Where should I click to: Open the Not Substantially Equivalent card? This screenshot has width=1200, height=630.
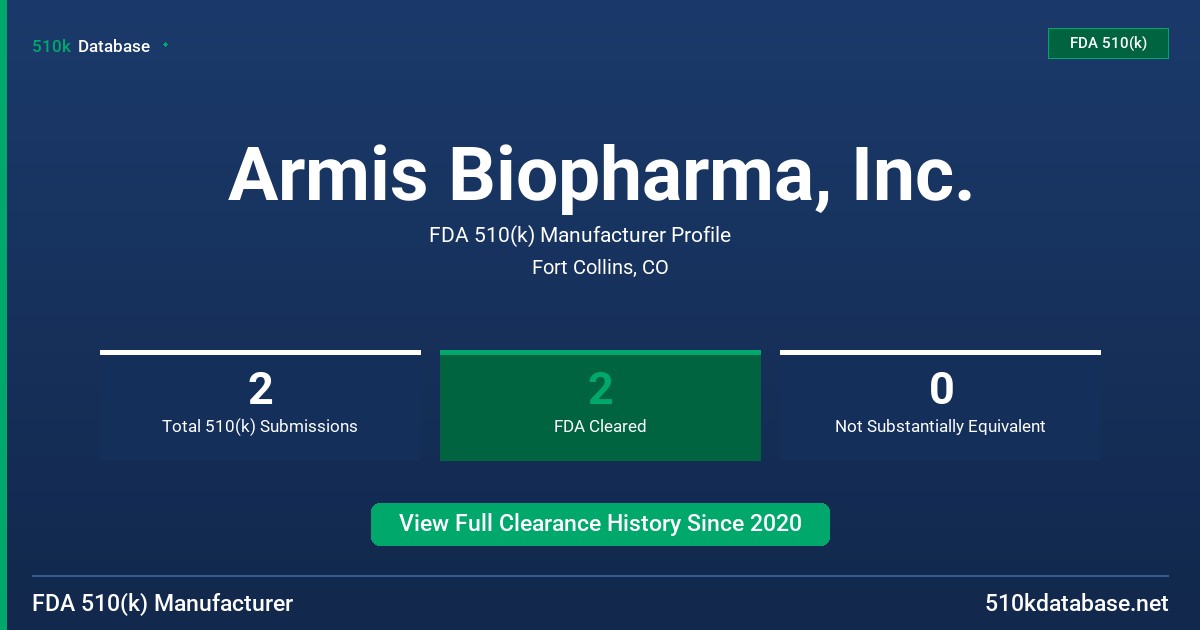coord(940,405)
